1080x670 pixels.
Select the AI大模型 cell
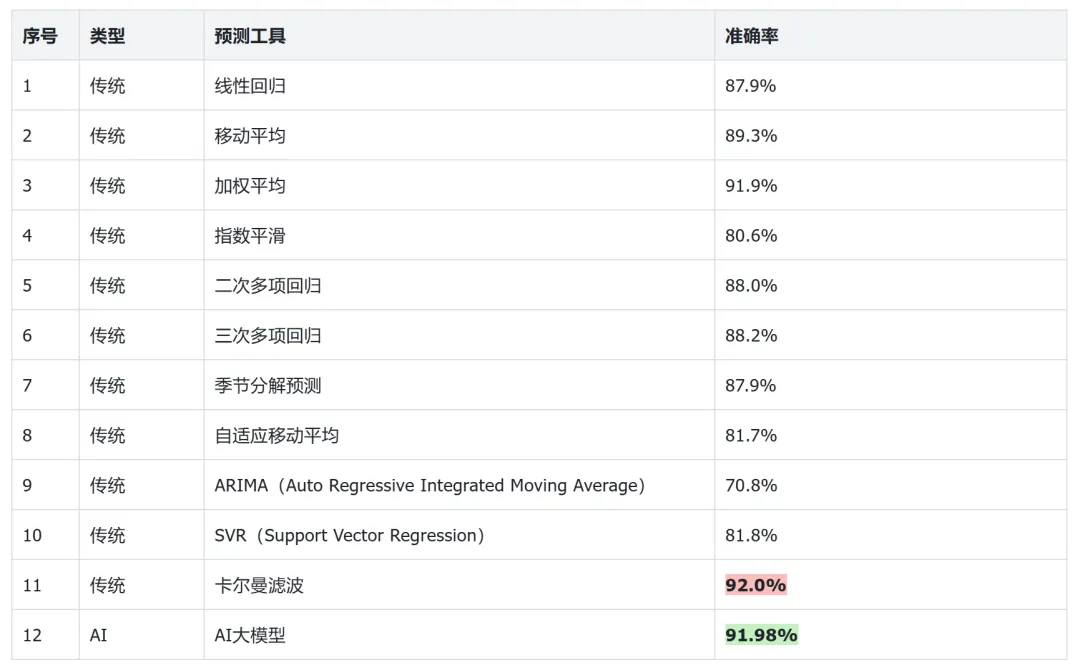[x=250, y=636]
